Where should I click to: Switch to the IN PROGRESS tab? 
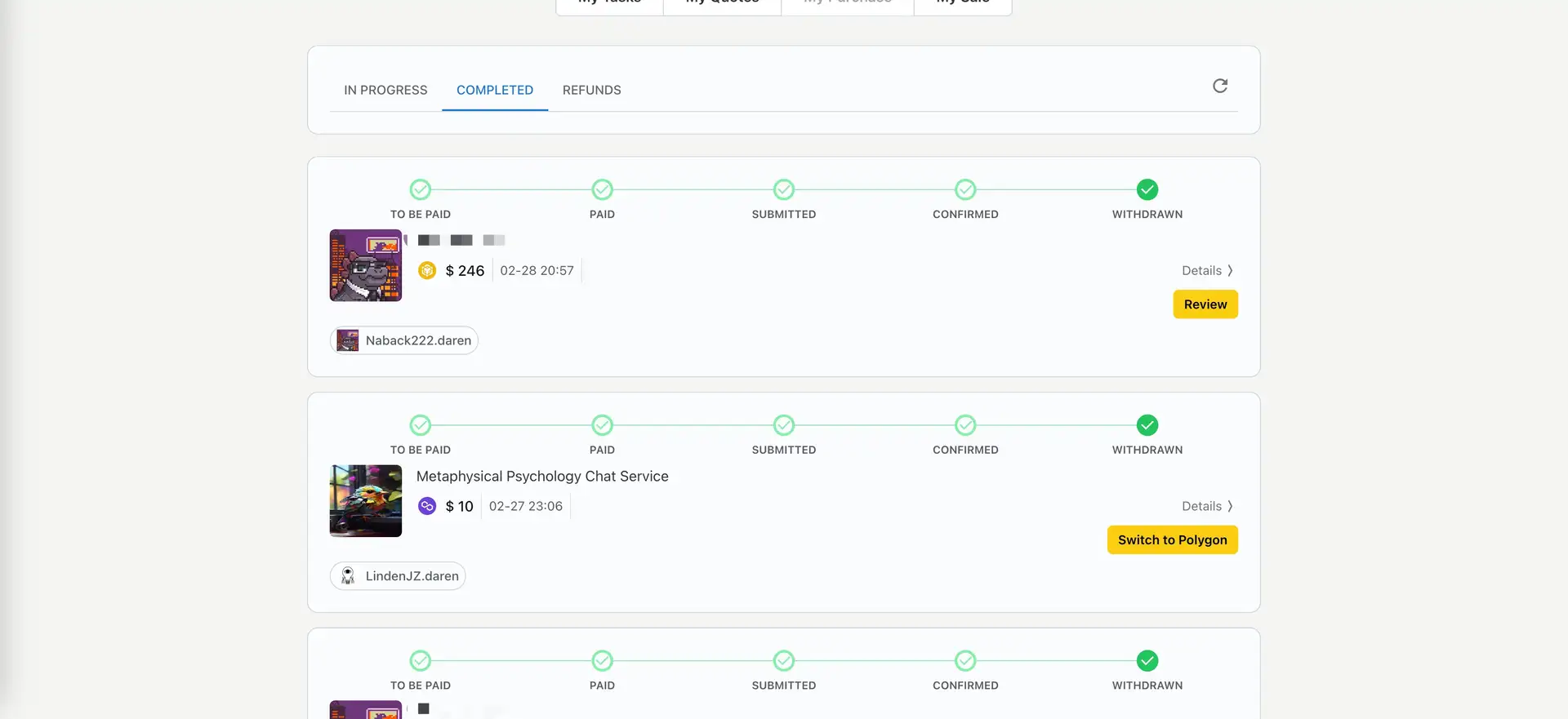click(385, 90)
